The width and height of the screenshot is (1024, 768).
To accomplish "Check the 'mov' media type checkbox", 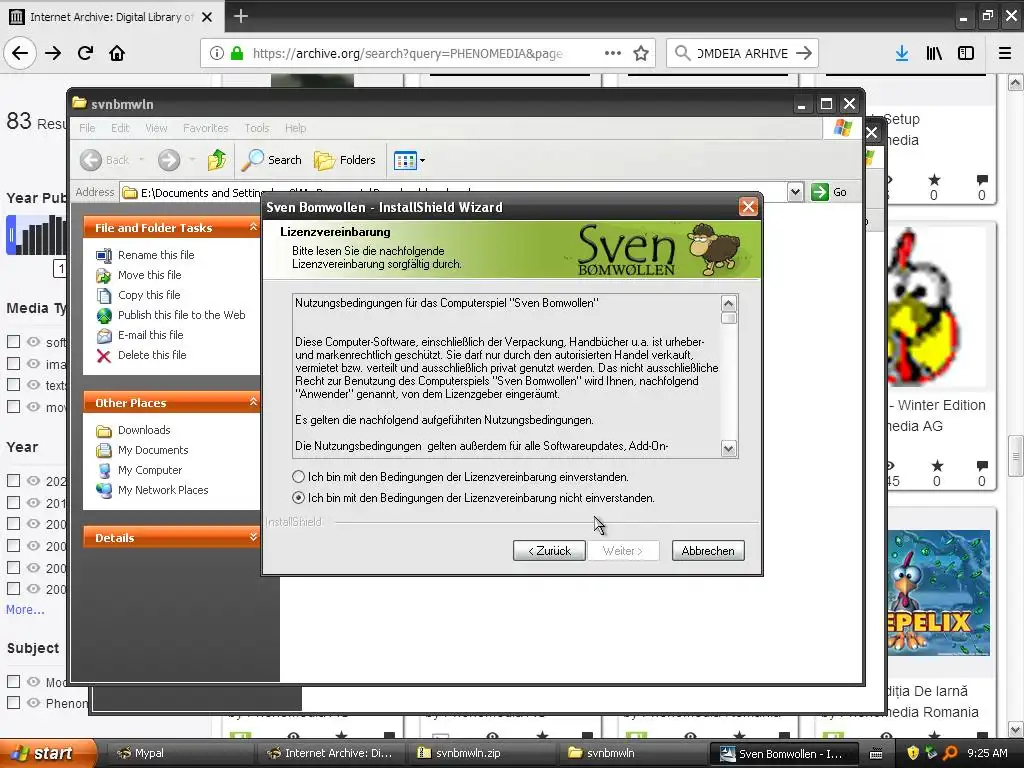I will click(13, 406).
